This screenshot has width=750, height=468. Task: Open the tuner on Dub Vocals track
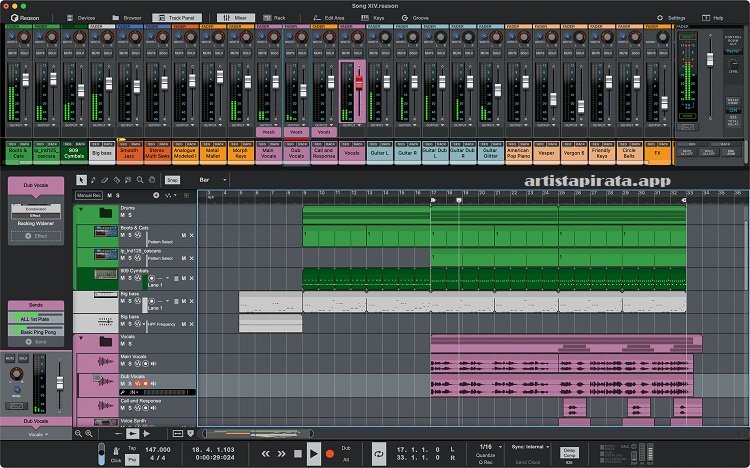click(123, 392)
